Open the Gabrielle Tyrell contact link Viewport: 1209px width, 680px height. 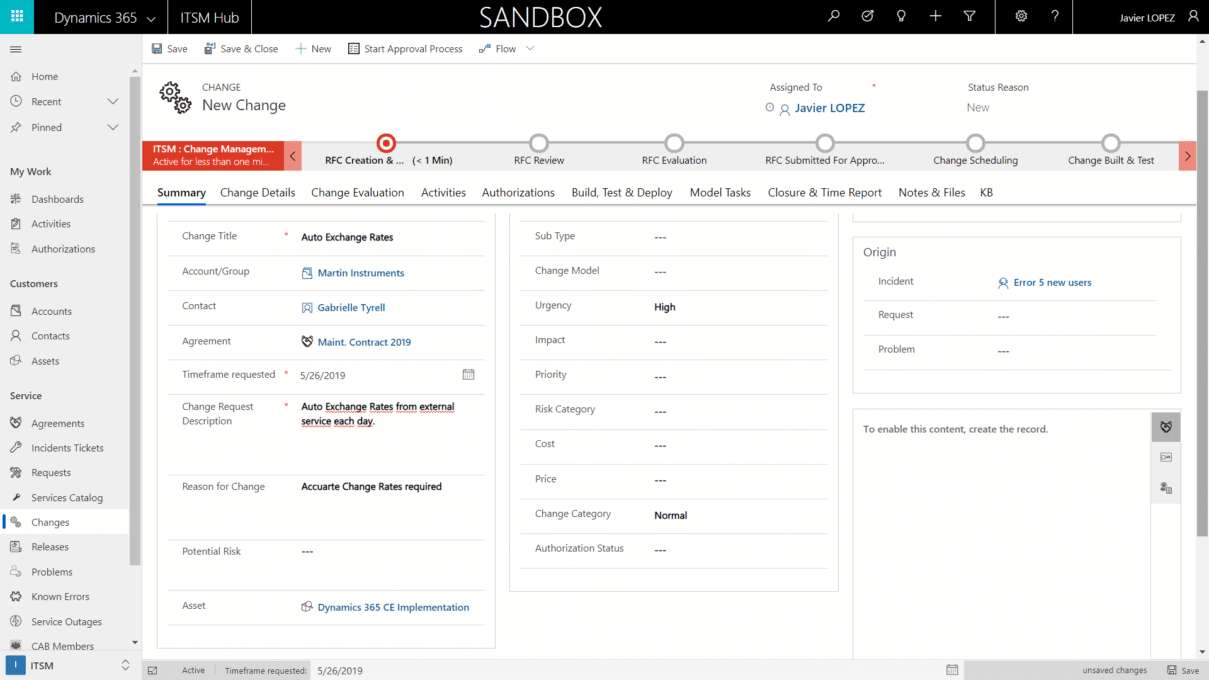pos(351,308)
